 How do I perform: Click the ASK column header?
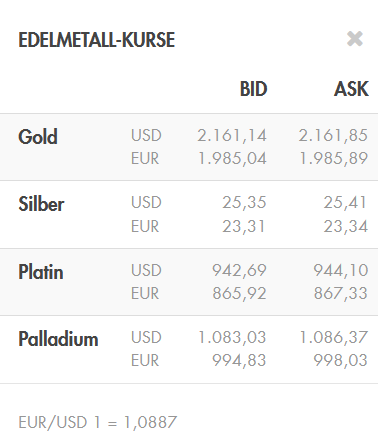(x=351, y=89)
